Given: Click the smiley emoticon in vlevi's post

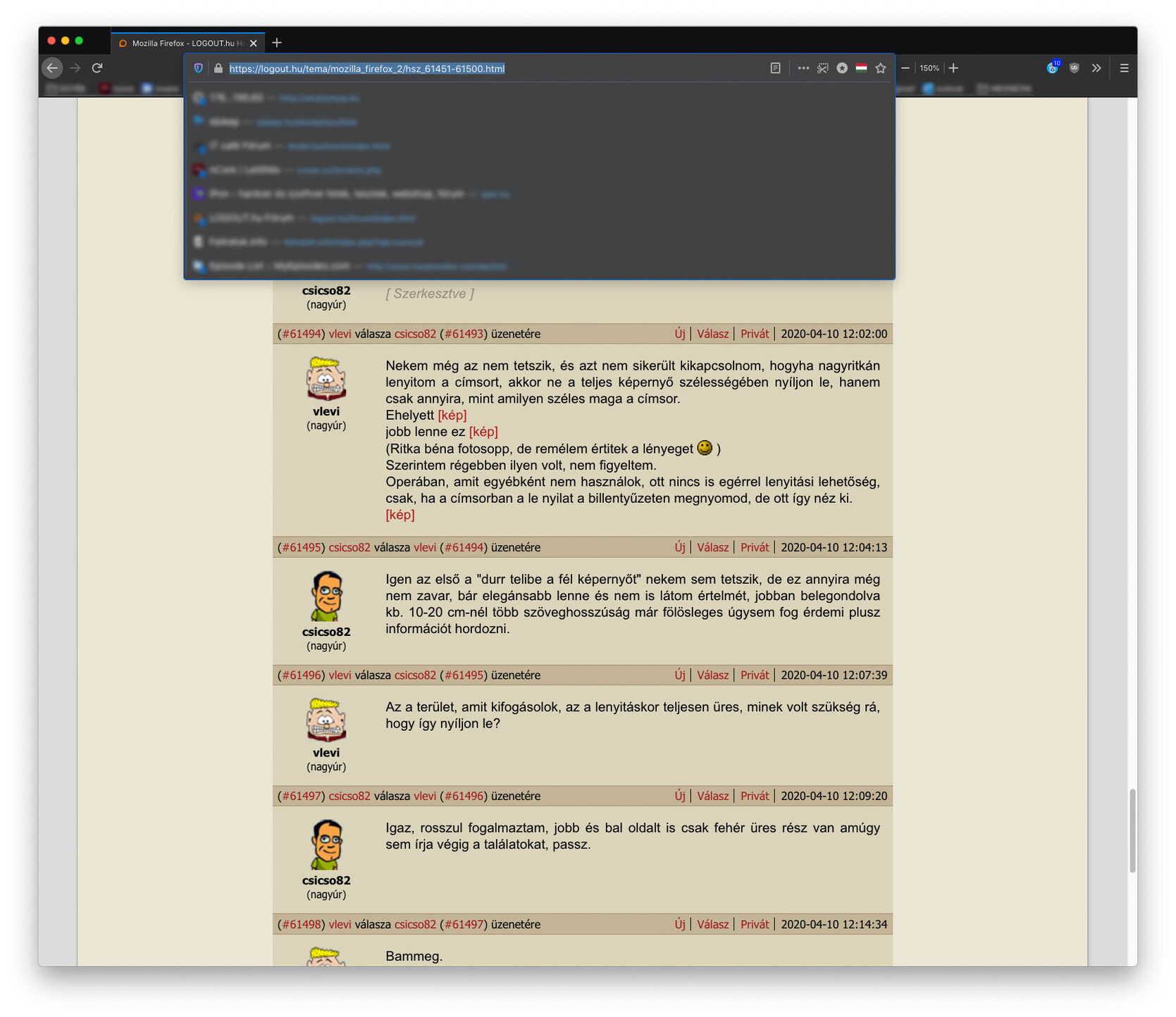Looking at the screenshot, I should click(x=705, y=448).
